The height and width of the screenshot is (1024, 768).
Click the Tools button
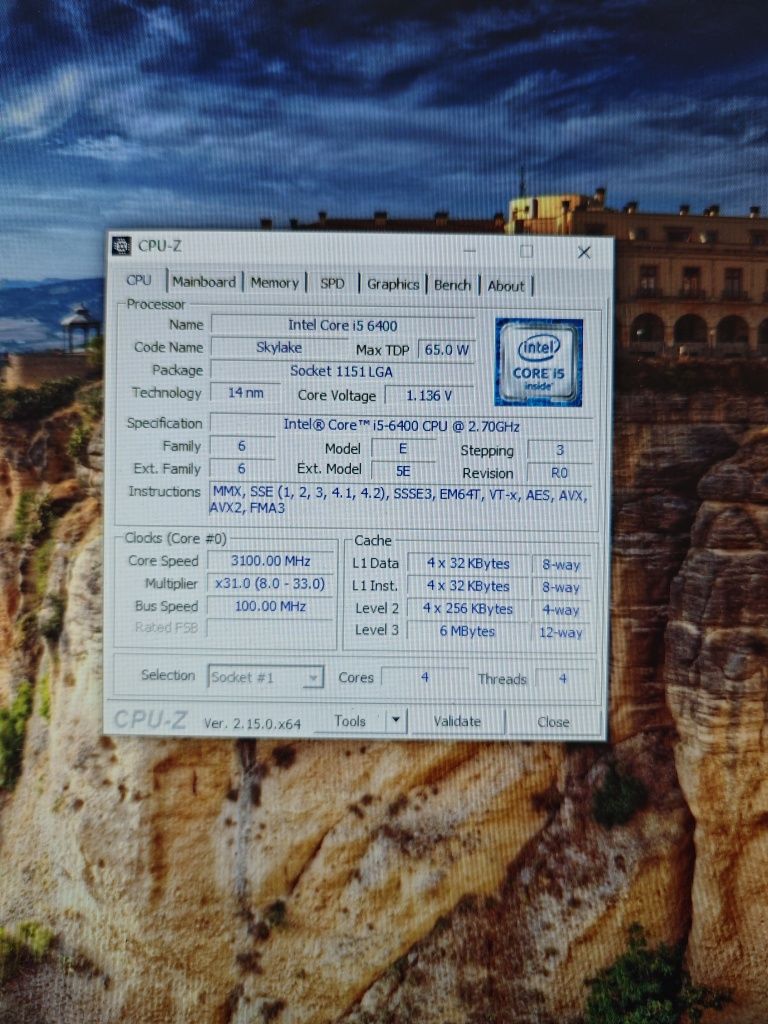[x=350, y=721]
